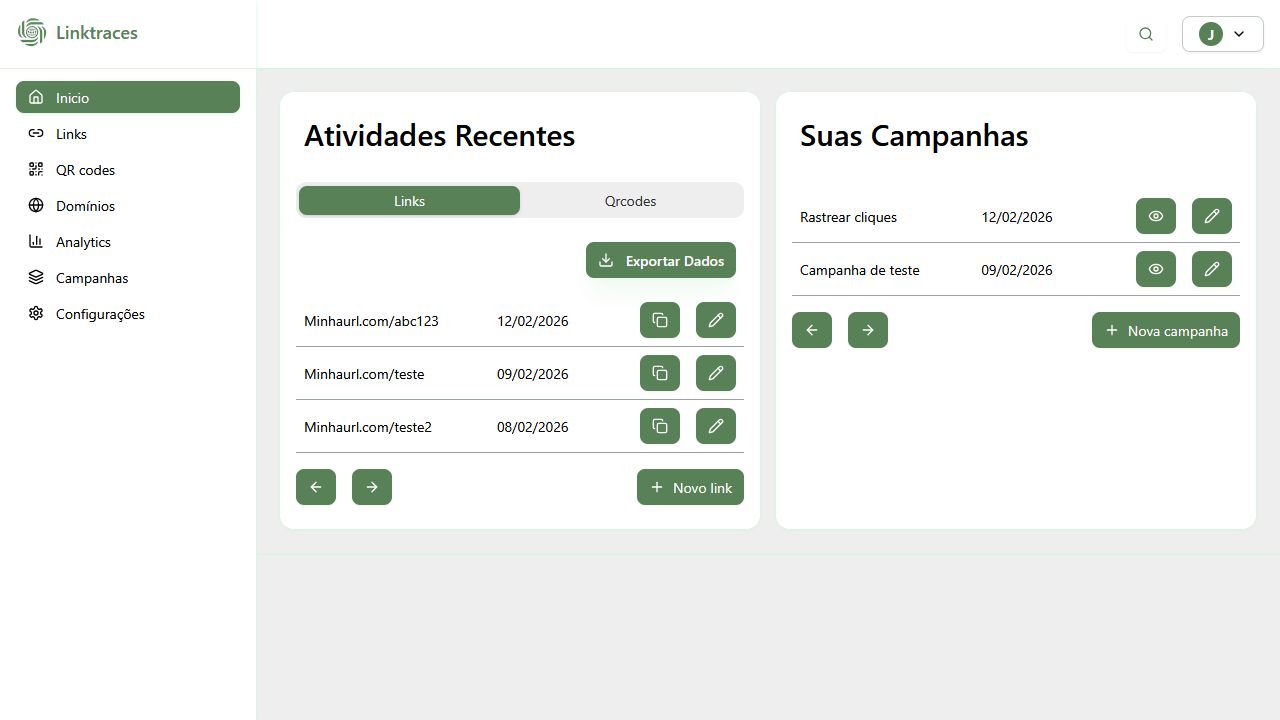
Task: Copy the Minhaurl.com/teste2 link
Action: [660, 426]
